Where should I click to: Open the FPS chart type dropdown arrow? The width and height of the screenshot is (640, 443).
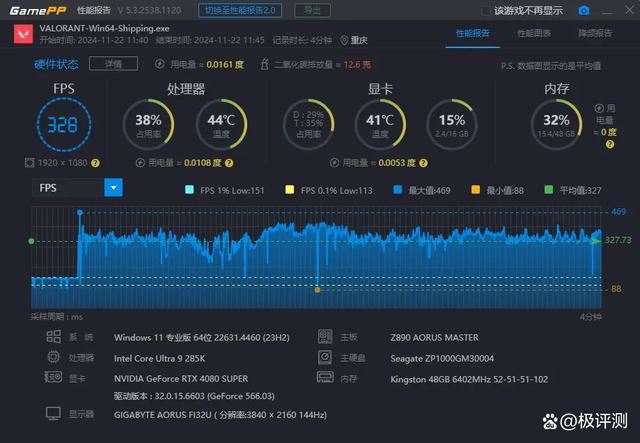(113, 188)
